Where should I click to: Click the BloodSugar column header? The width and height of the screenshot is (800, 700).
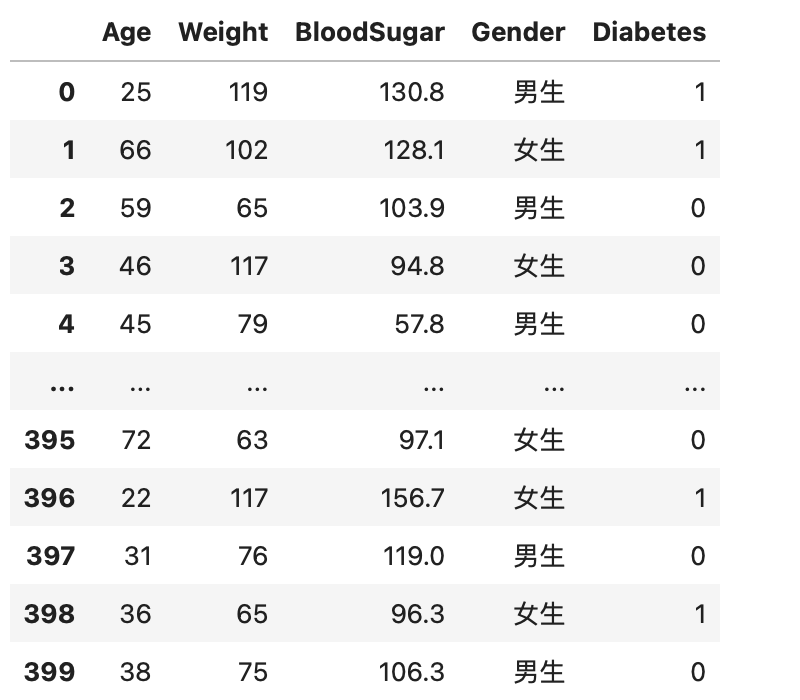point(370,33)
